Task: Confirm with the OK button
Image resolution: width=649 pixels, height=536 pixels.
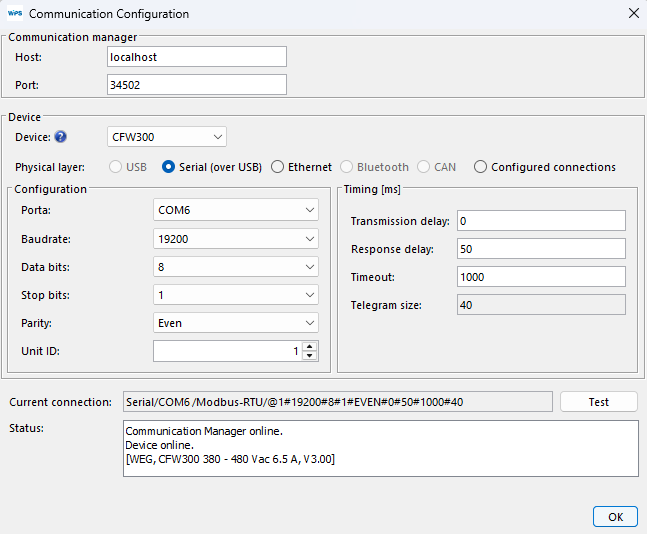Action: tap(614, 516)
